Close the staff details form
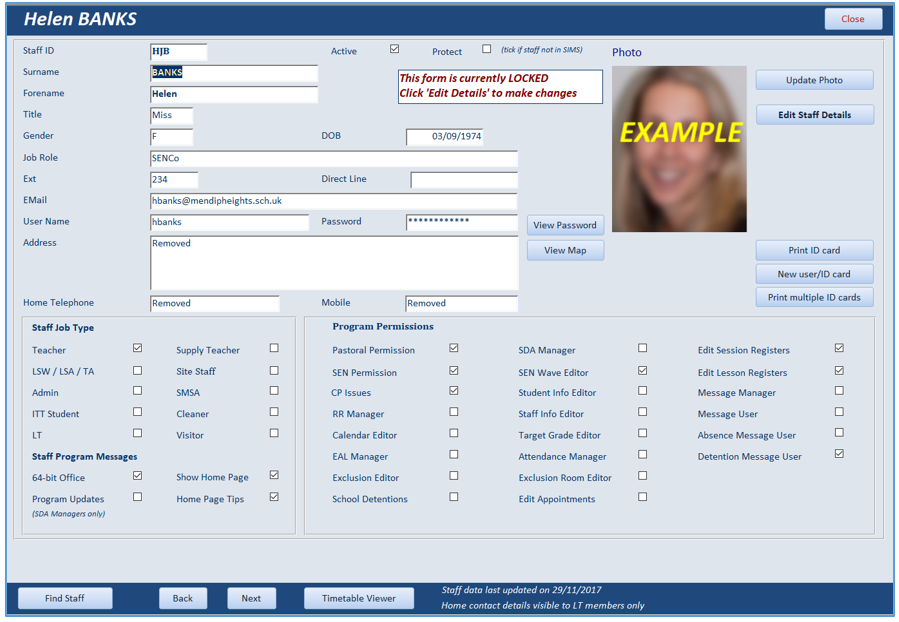The image size is (899, 622). [x=853, y=19]
